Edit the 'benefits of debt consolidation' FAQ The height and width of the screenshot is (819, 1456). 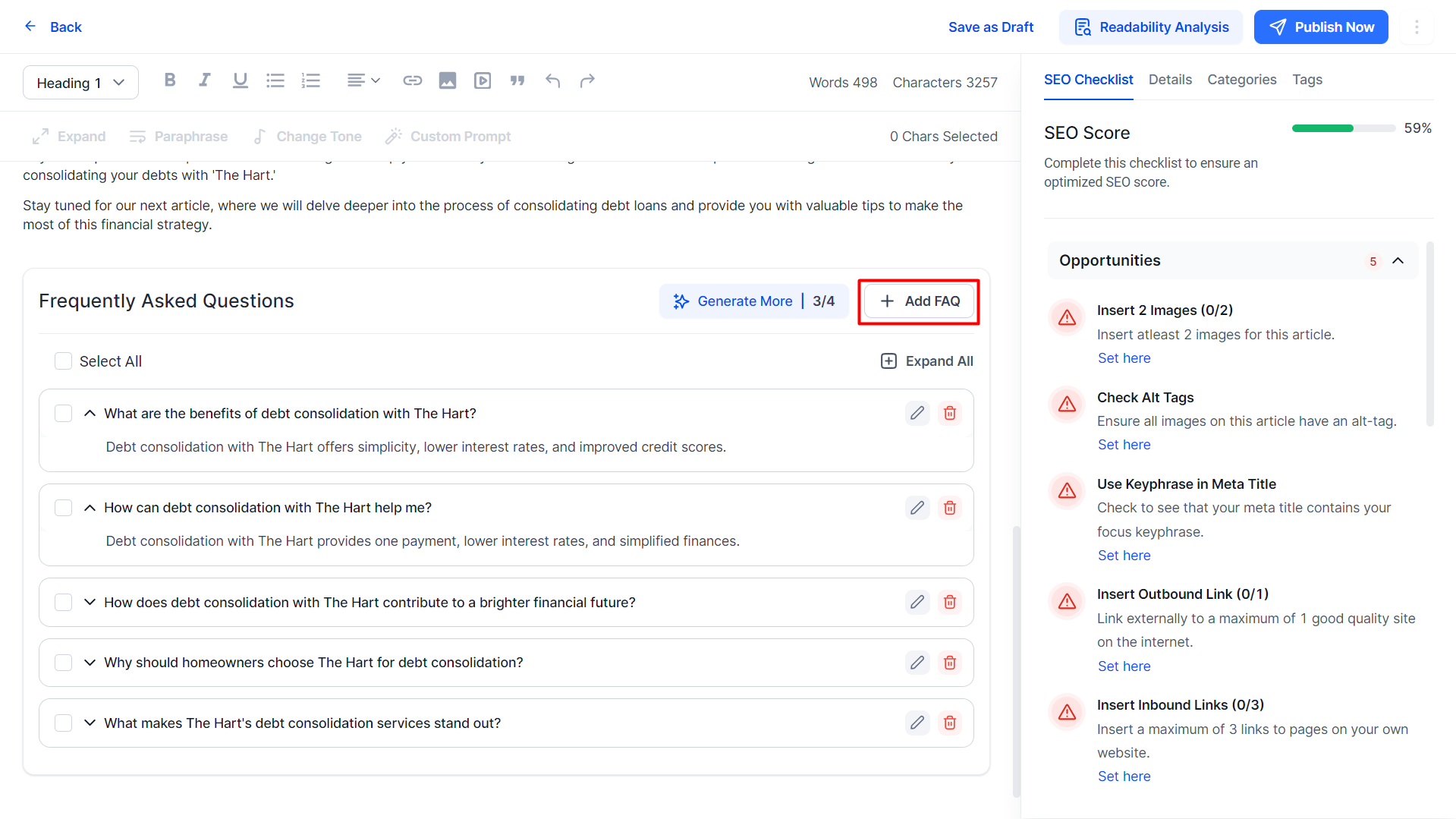[917, 413]
